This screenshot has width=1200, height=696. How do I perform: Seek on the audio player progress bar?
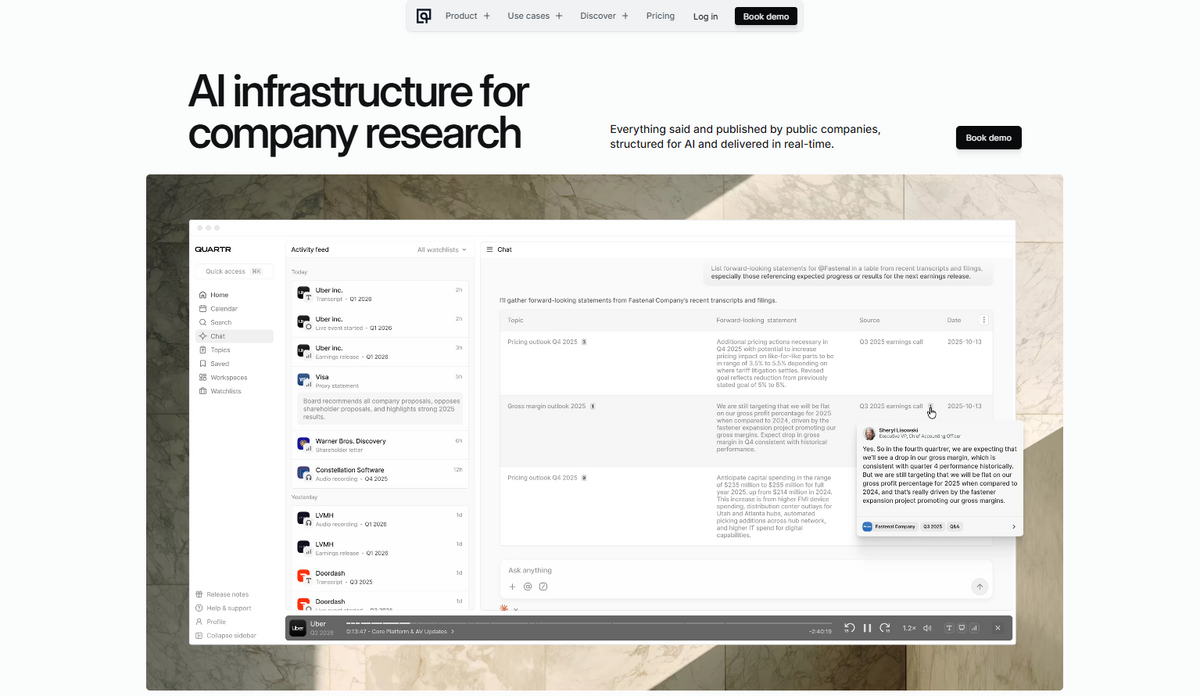pos(589,623)
